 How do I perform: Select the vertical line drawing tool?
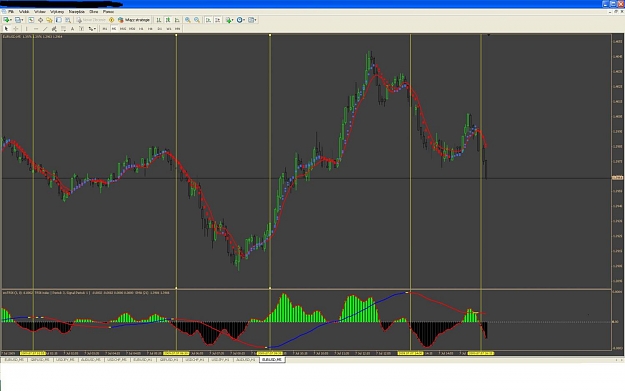pos(26,29)
